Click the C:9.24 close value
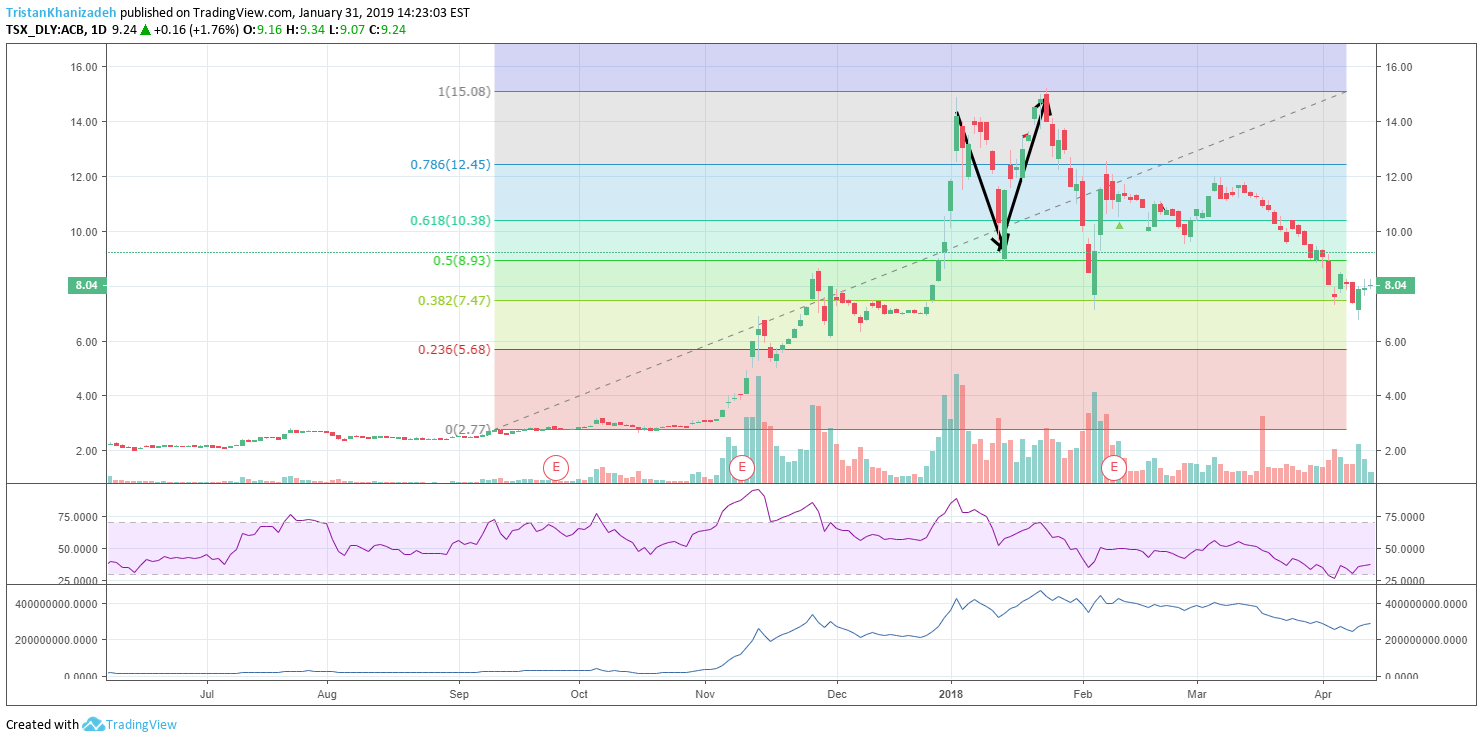 [x=386, y=30]
